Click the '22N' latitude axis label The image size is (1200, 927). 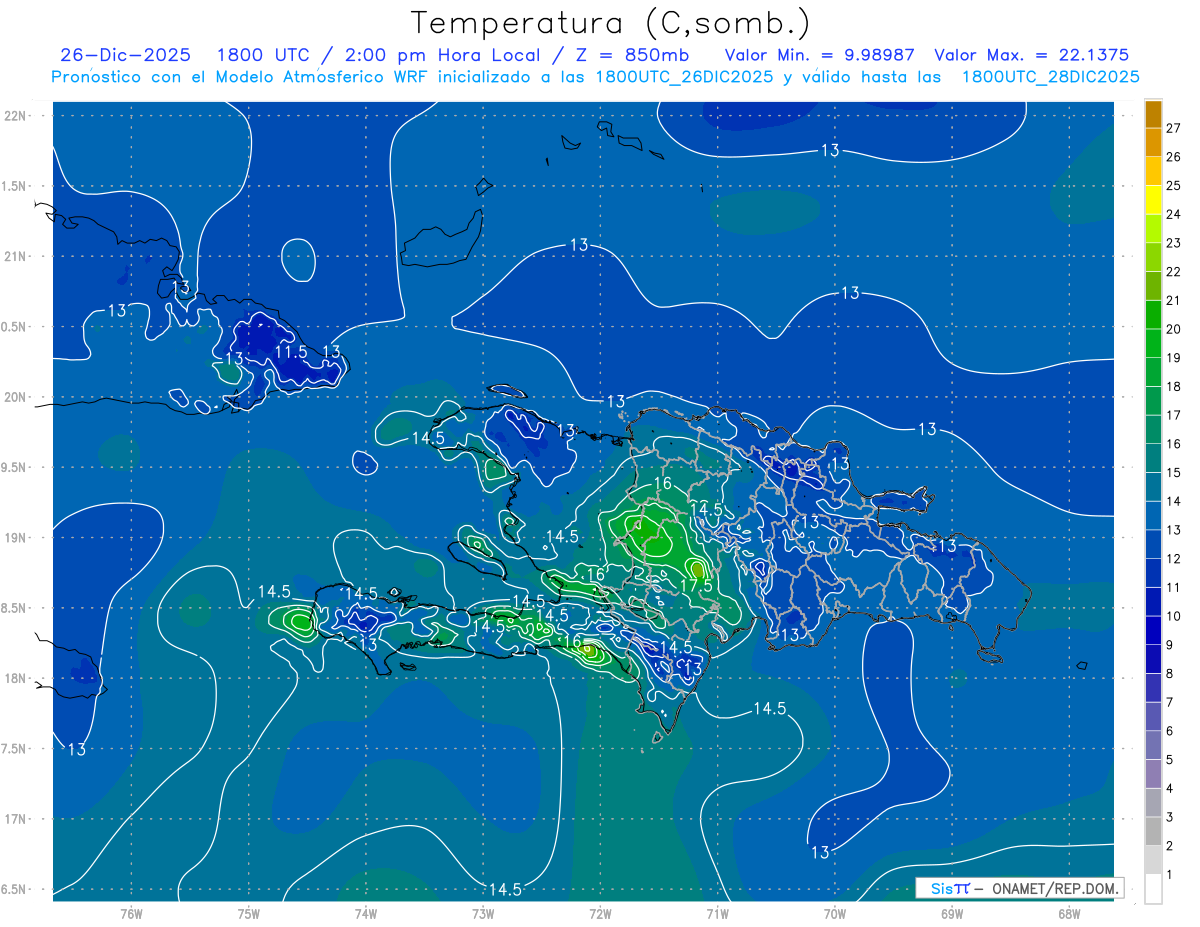[x=17, y=116]
